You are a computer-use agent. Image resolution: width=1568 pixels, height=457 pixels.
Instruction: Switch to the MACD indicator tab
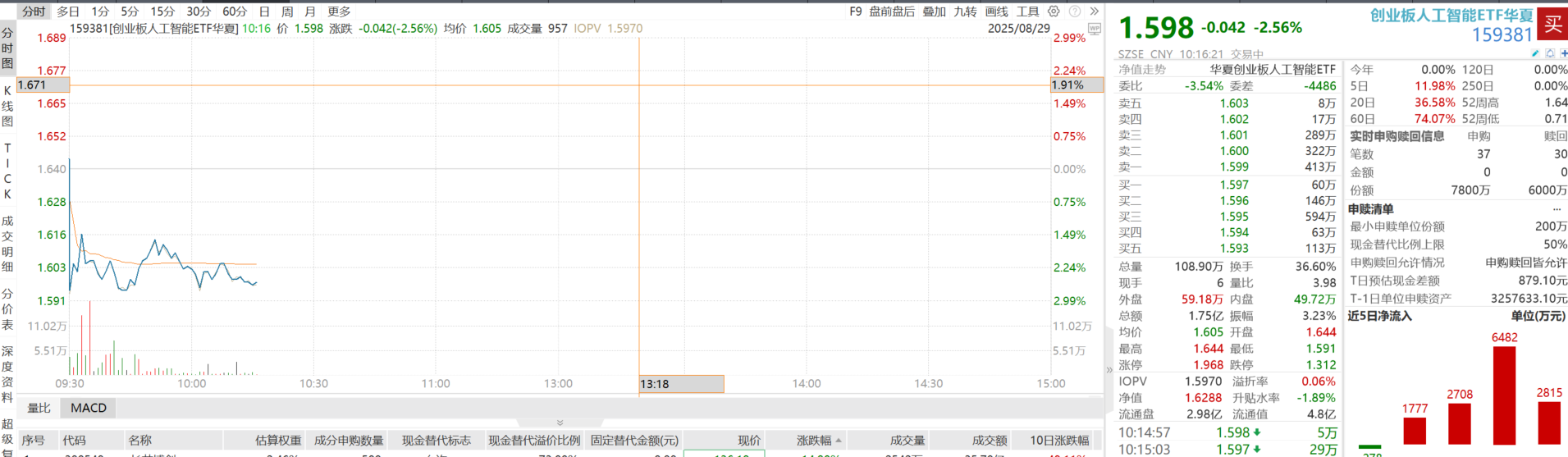tap(89, 408)
